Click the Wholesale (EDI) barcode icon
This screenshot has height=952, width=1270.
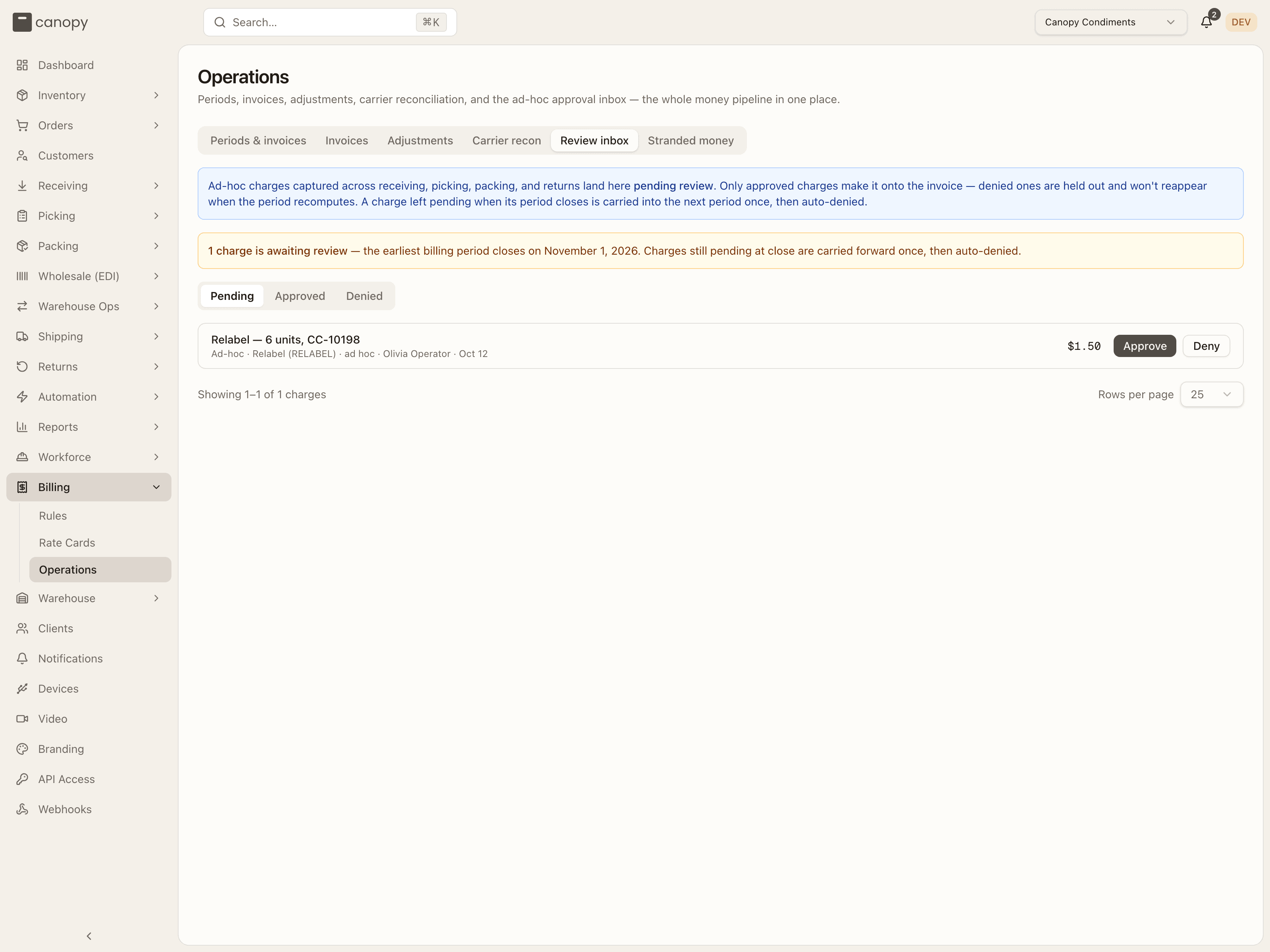click(22, 276)
